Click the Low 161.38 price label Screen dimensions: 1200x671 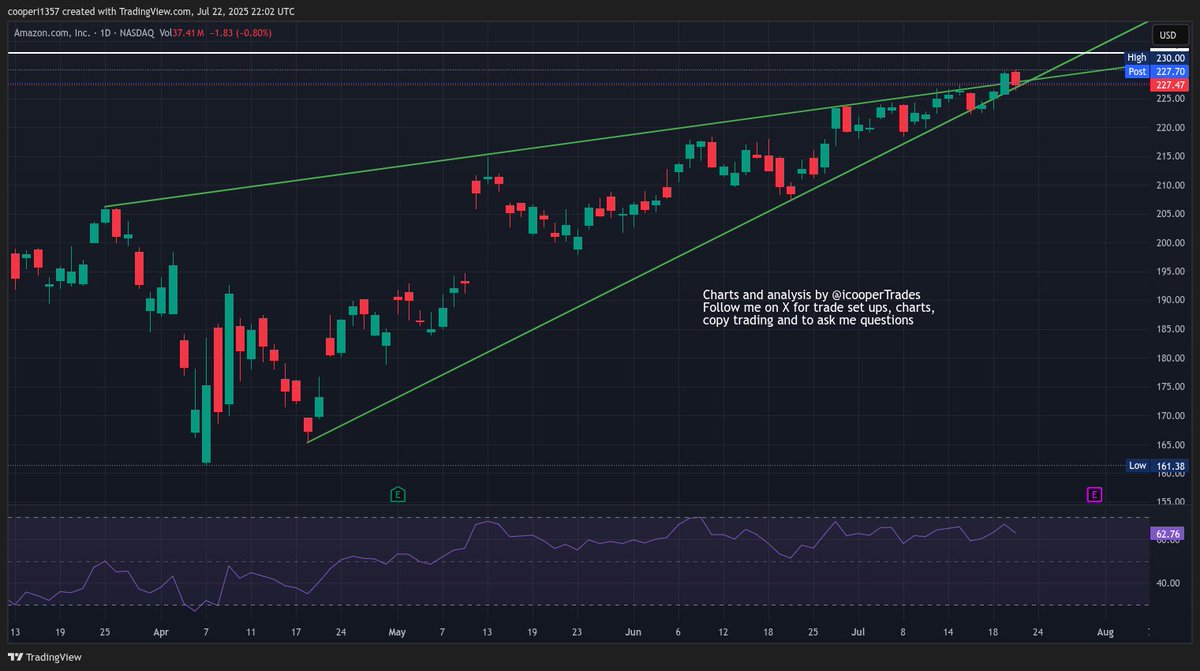[1155, 466]
